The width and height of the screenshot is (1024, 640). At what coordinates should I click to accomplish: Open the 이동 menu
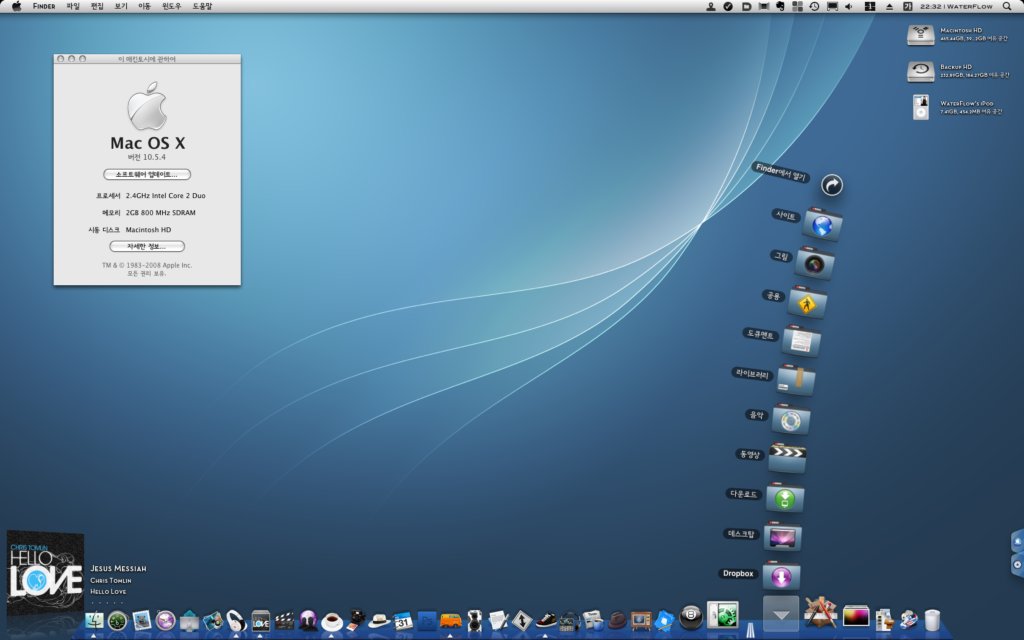pos(144,7)
